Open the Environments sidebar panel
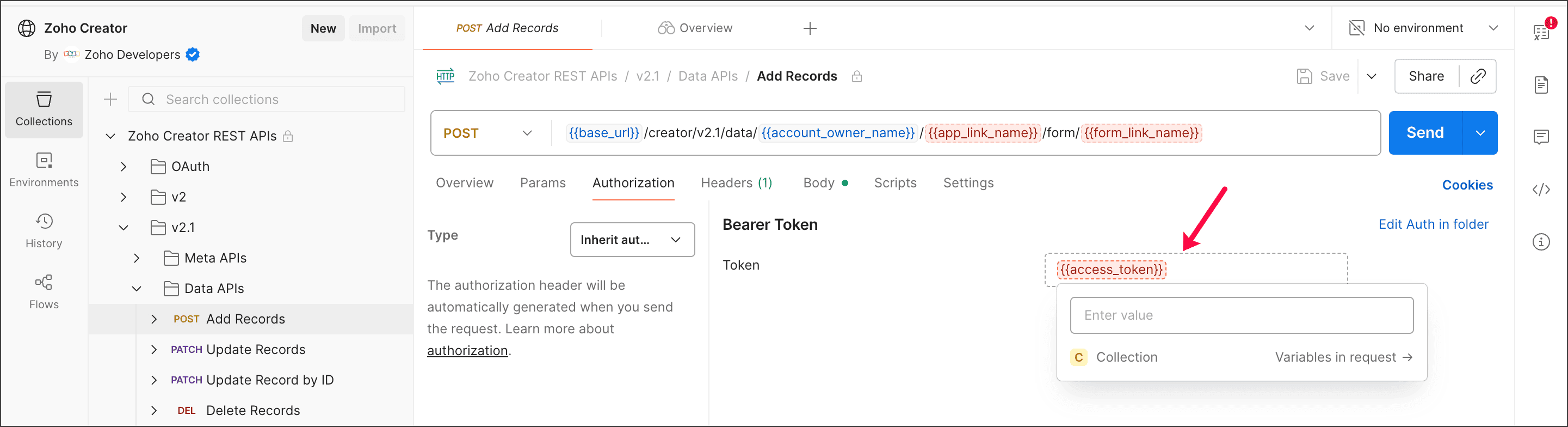 (x=44, y=170)
